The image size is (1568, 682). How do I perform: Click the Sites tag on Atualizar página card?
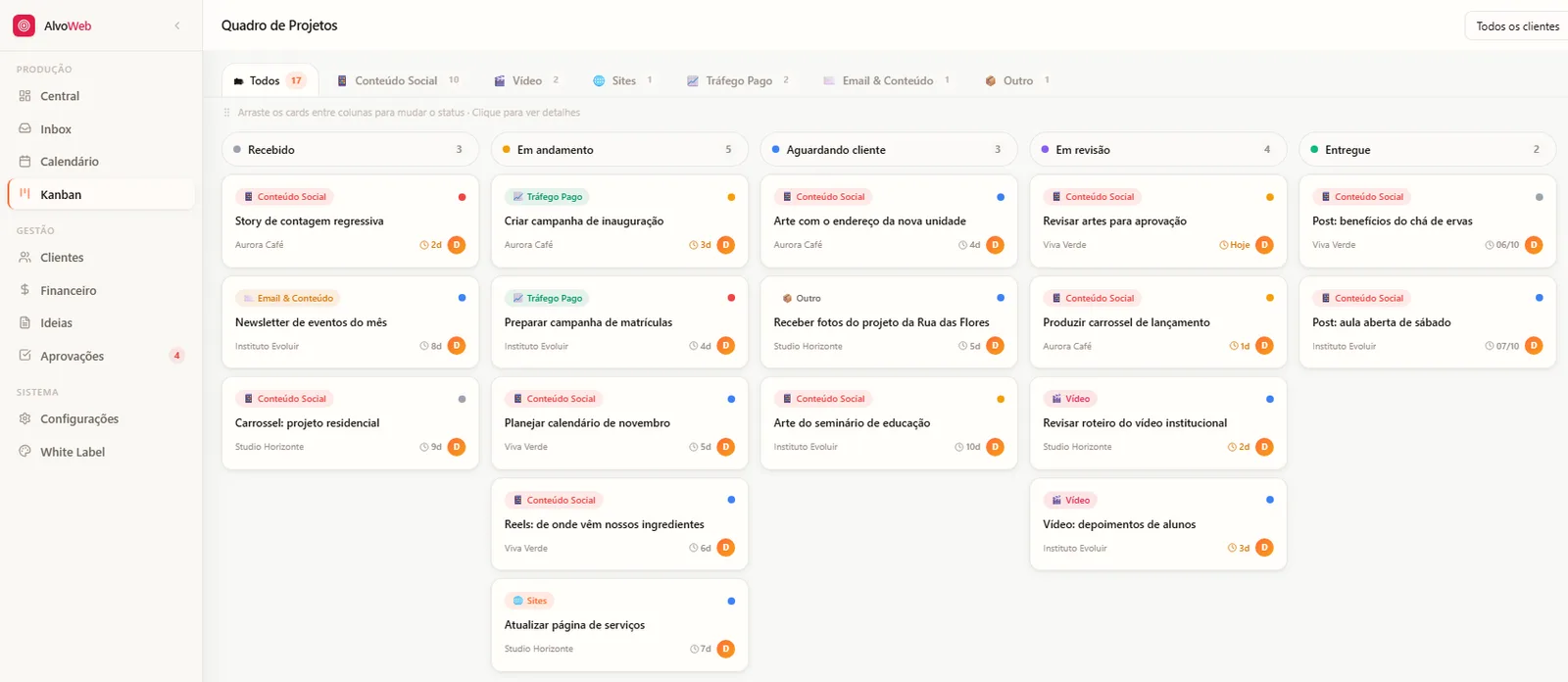click(x=530, y=601)
